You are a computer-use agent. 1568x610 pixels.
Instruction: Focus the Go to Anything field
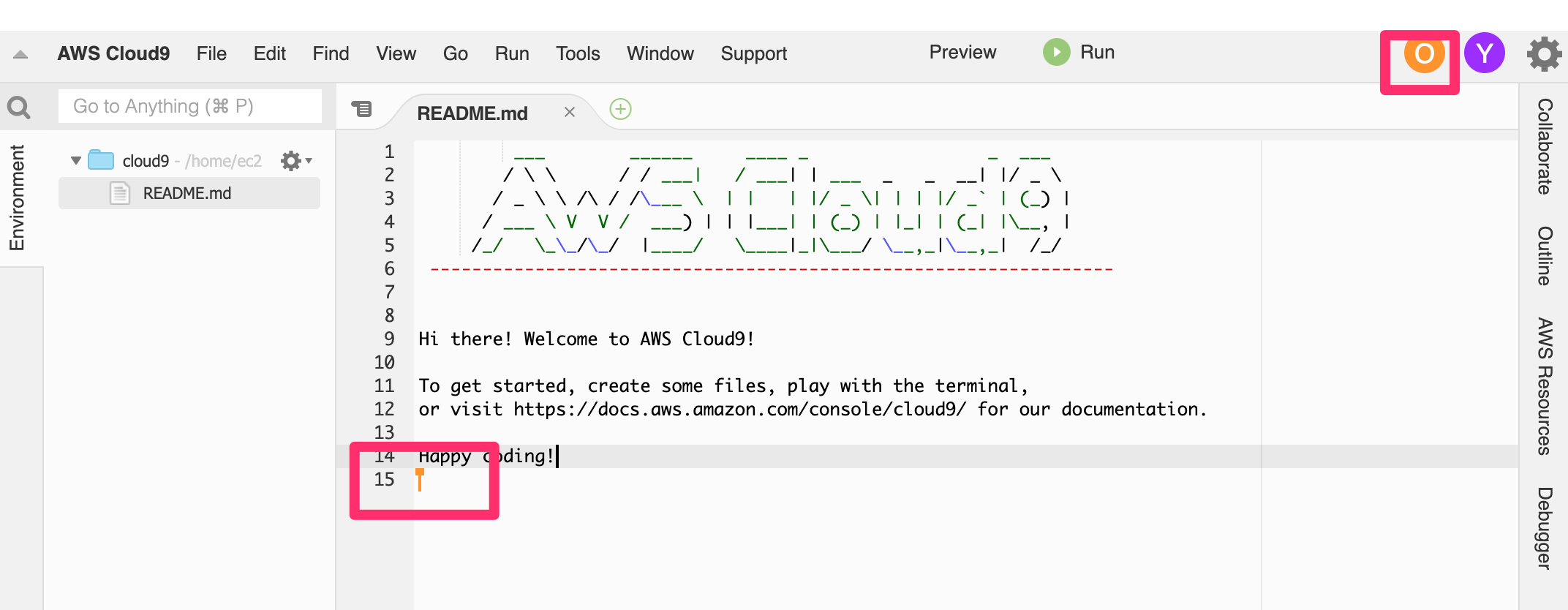pyautogui.click(x=190, y=106)
